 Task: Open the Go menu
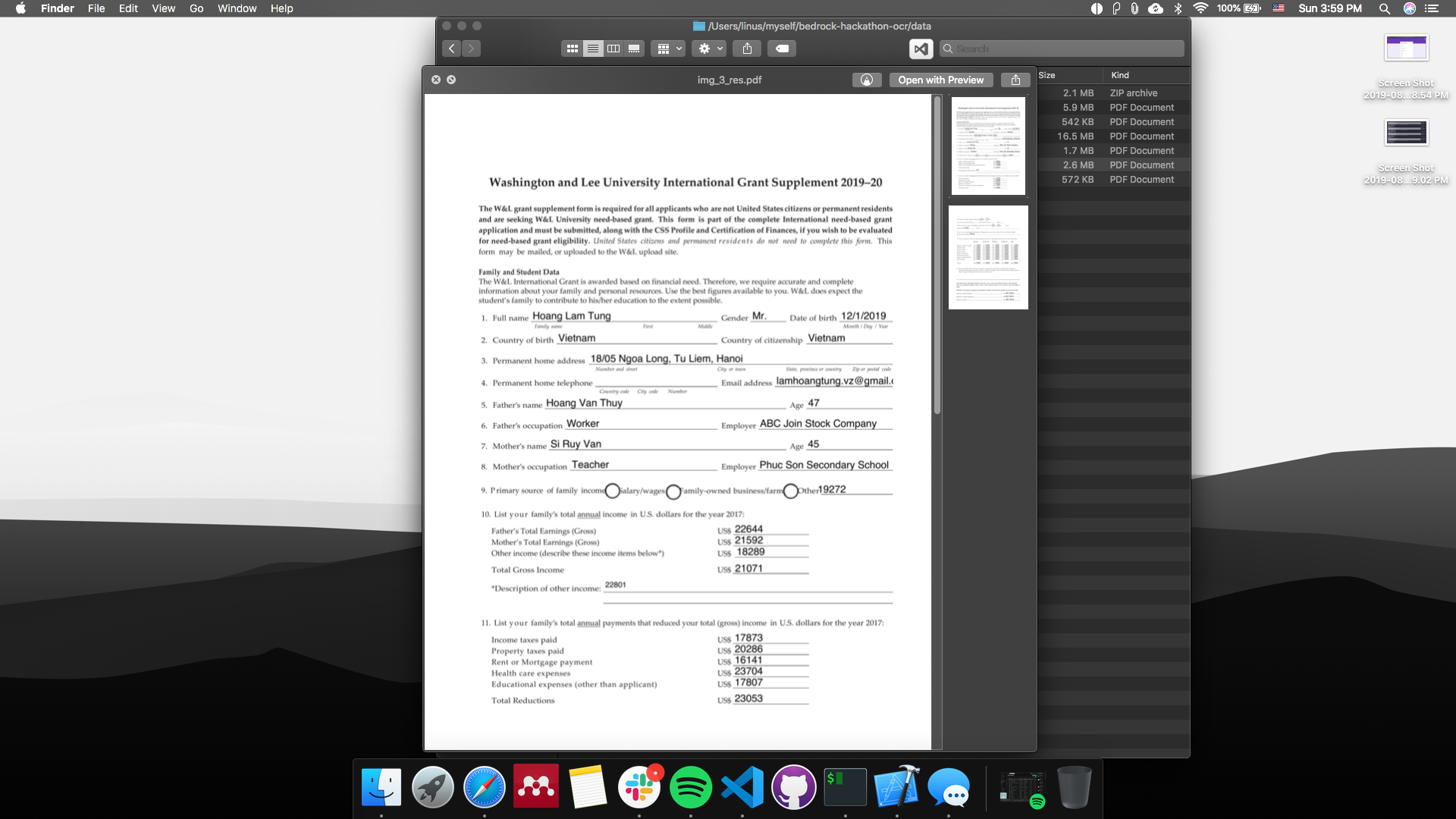click(196, 8)
